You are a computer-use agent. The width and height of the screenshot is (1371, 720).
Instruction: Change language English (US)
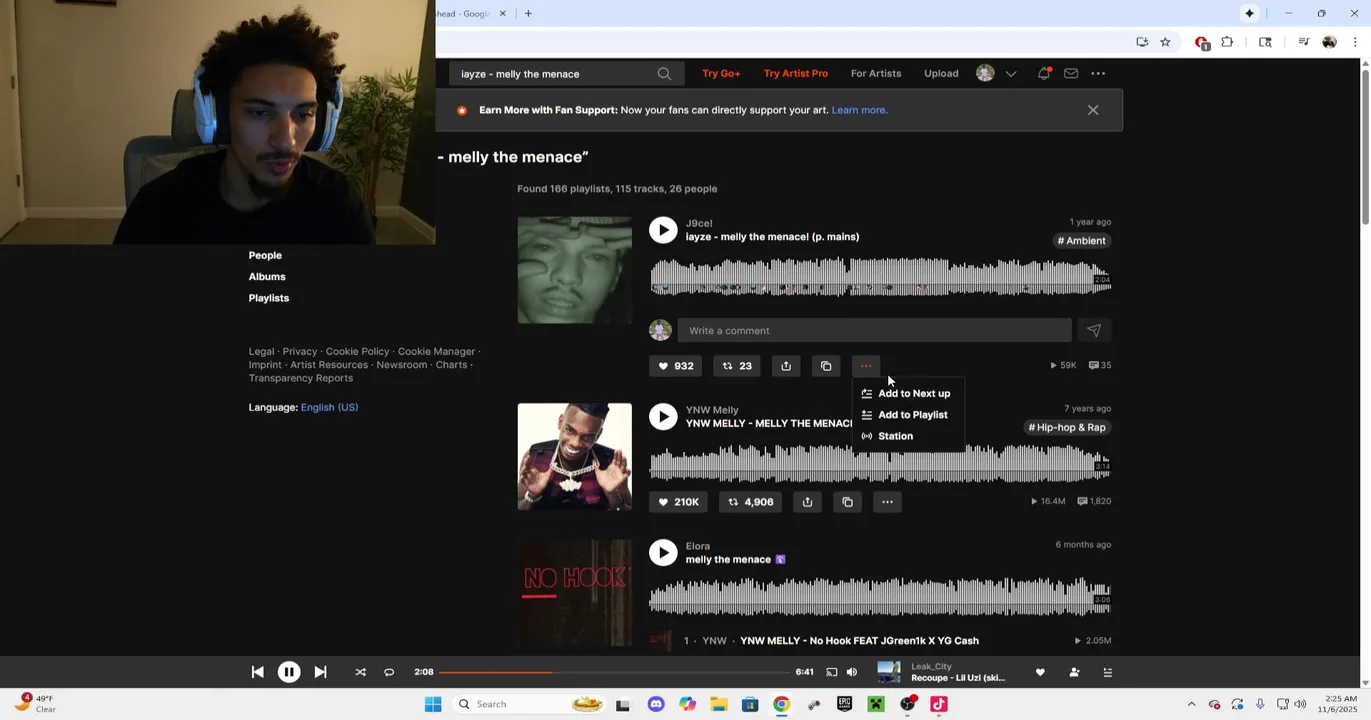click(x=329, y=407)
